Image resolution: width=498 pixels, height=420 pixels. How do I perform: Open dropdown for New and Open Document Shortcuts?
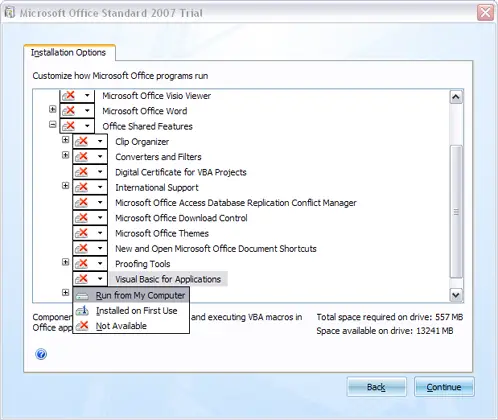(90, 249)
